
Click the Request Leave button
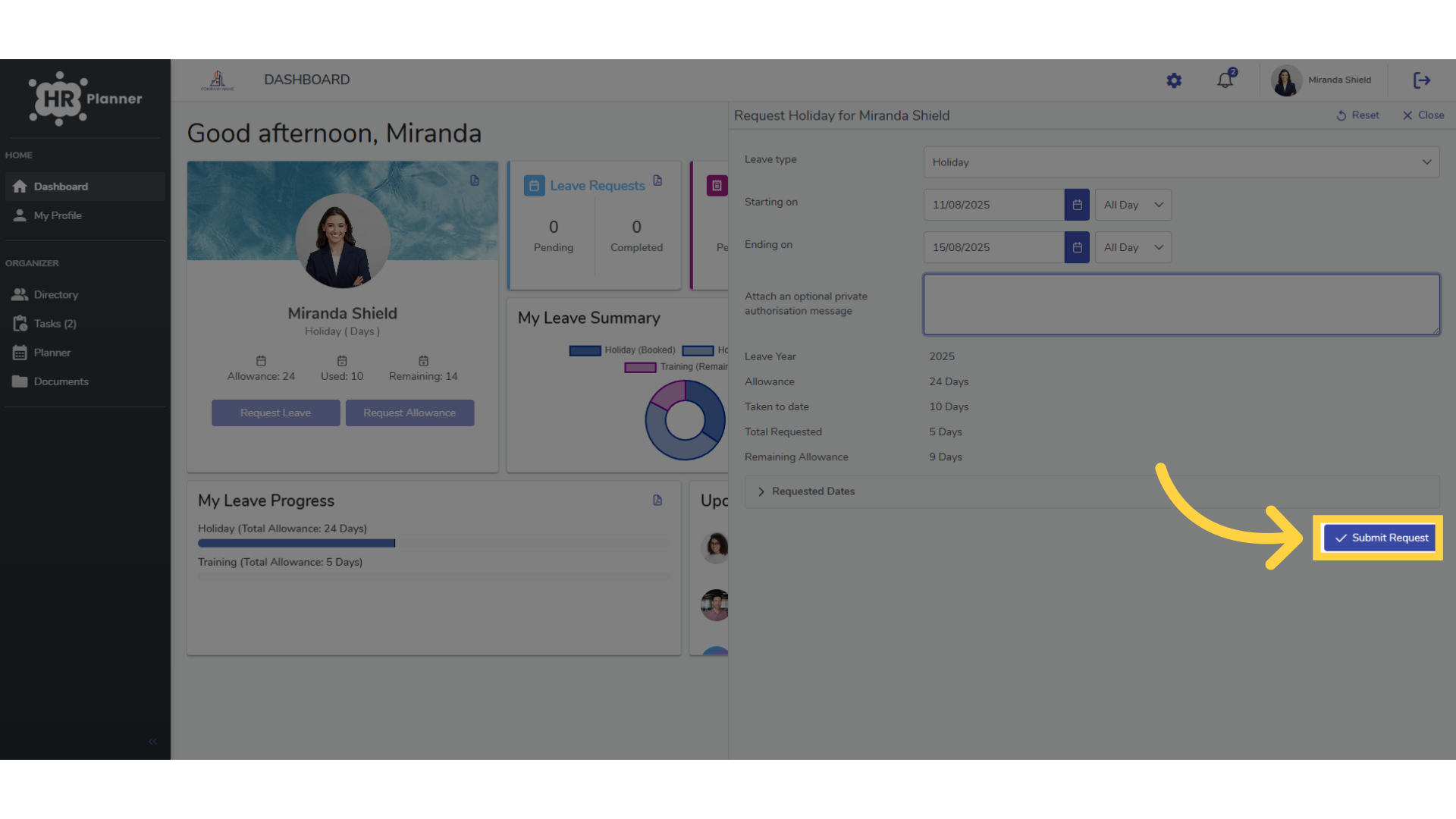coord(275,413)
